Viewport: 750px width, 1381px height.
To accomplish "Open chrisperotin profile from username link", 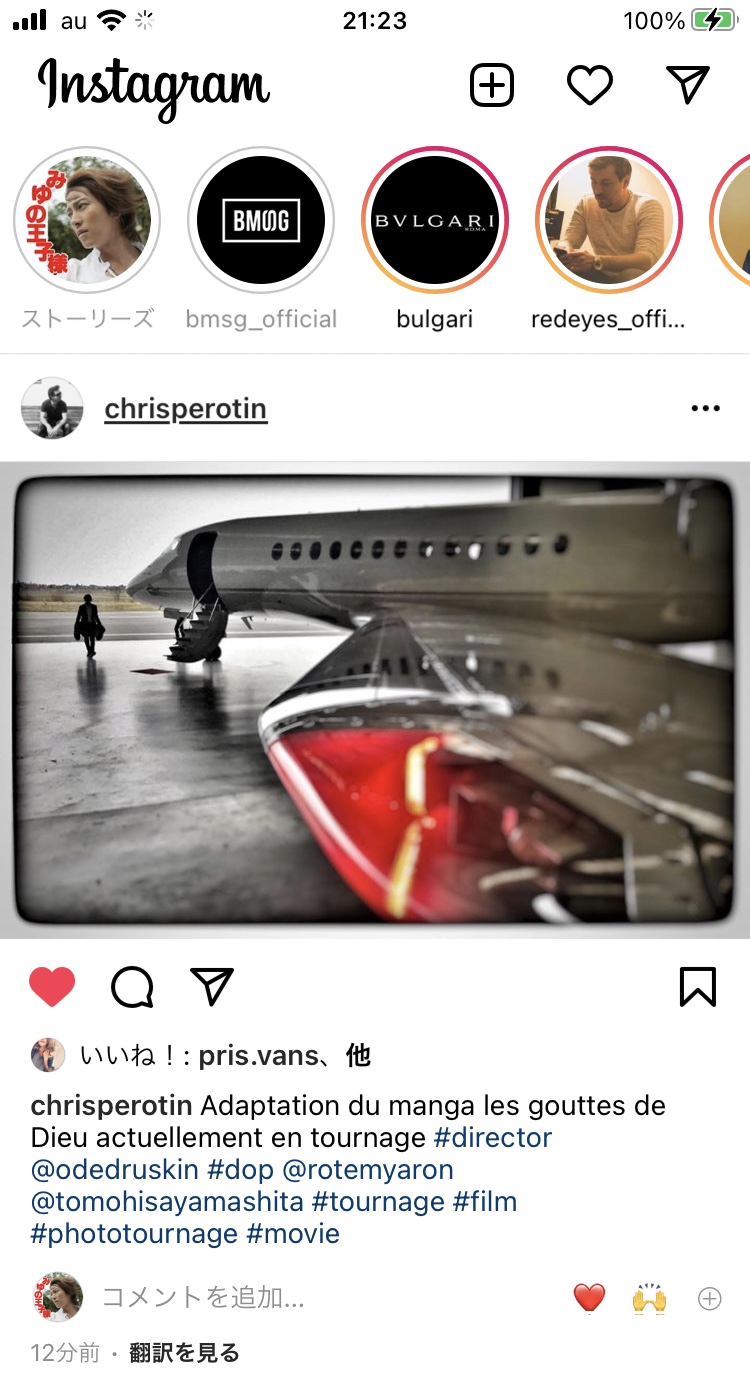I will tap(186, 409).
